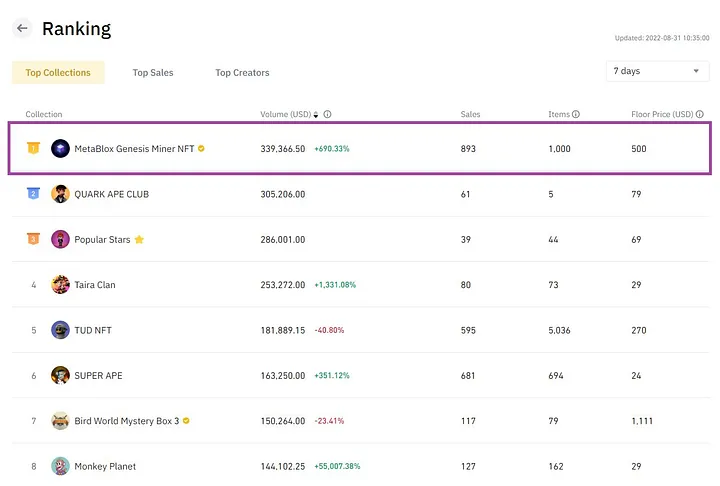Switch to the Top Creators tab

[x=242, y=72]
